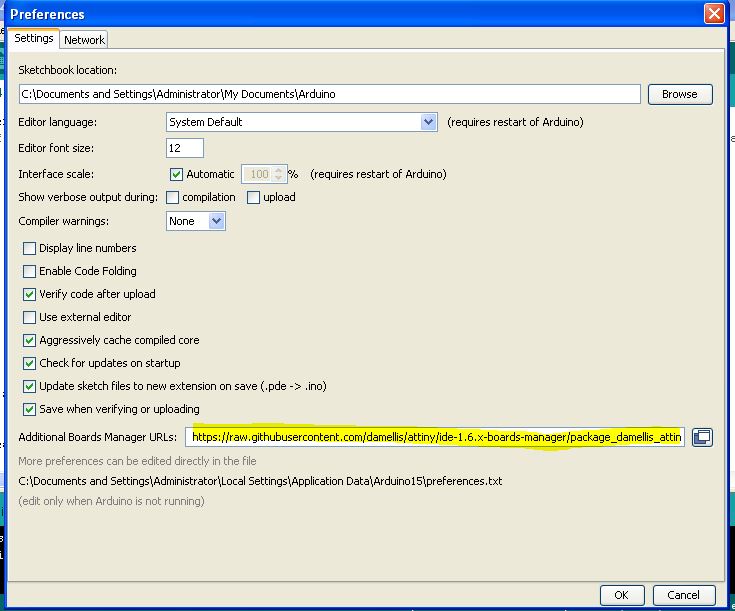The image size is (735, 611).
Task: Uncheck Save when verifying or uploading
Action: tap(29, 409)
